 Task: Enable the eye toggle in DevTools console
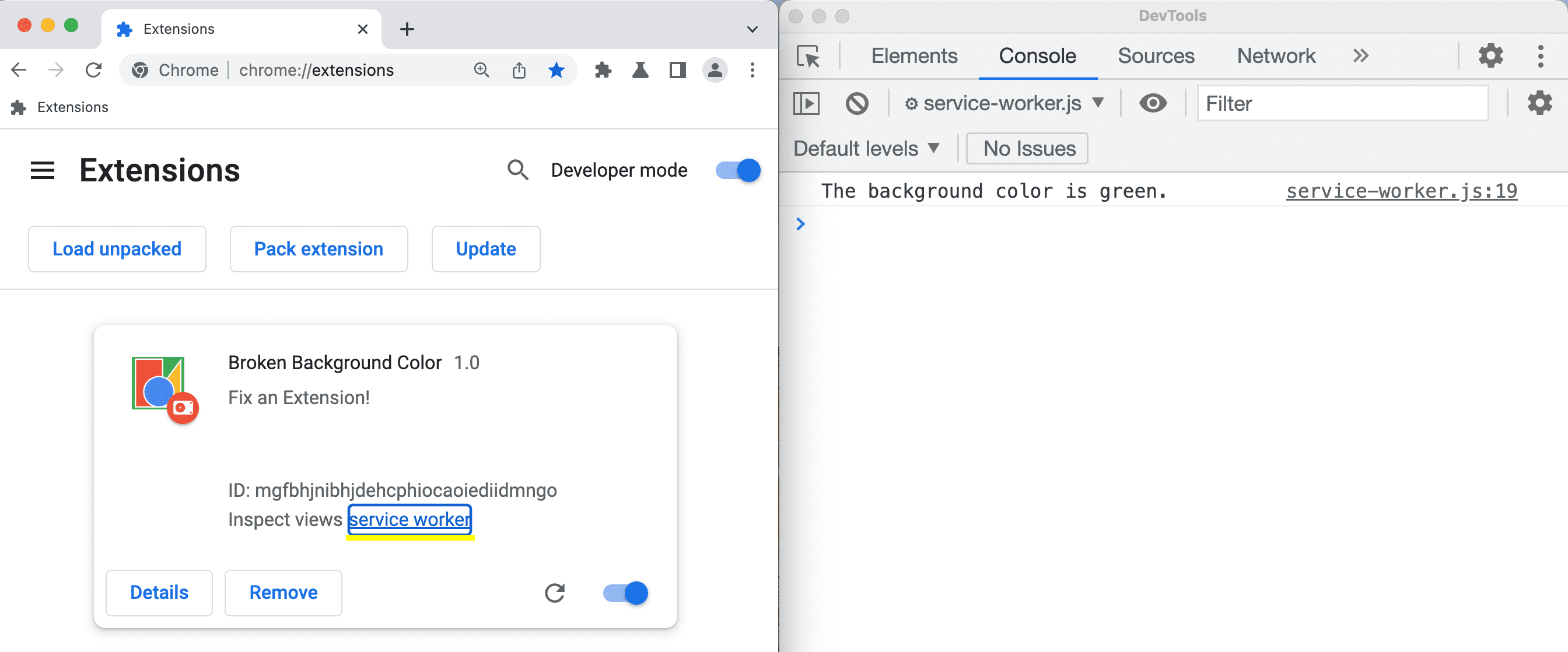[x=1153, y=103]
